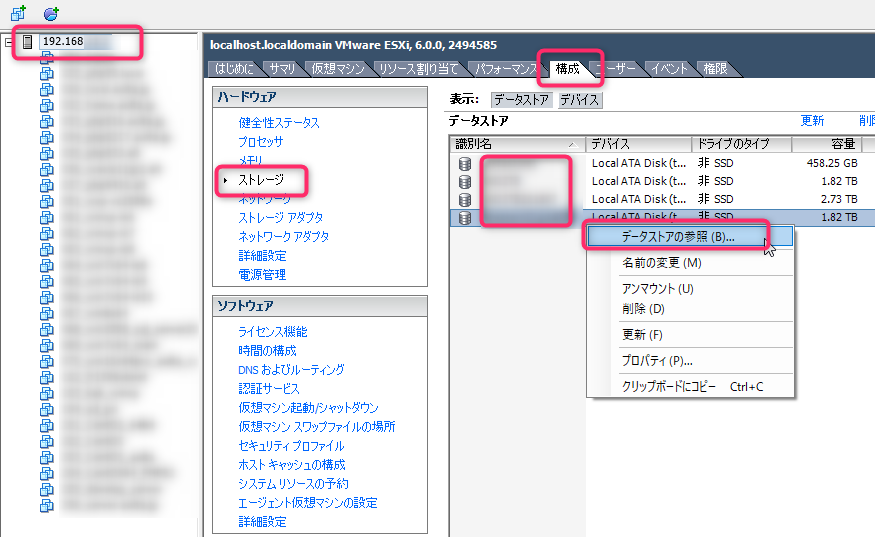
Task: Open the 電源管理 link
Action: pos(262,275)
